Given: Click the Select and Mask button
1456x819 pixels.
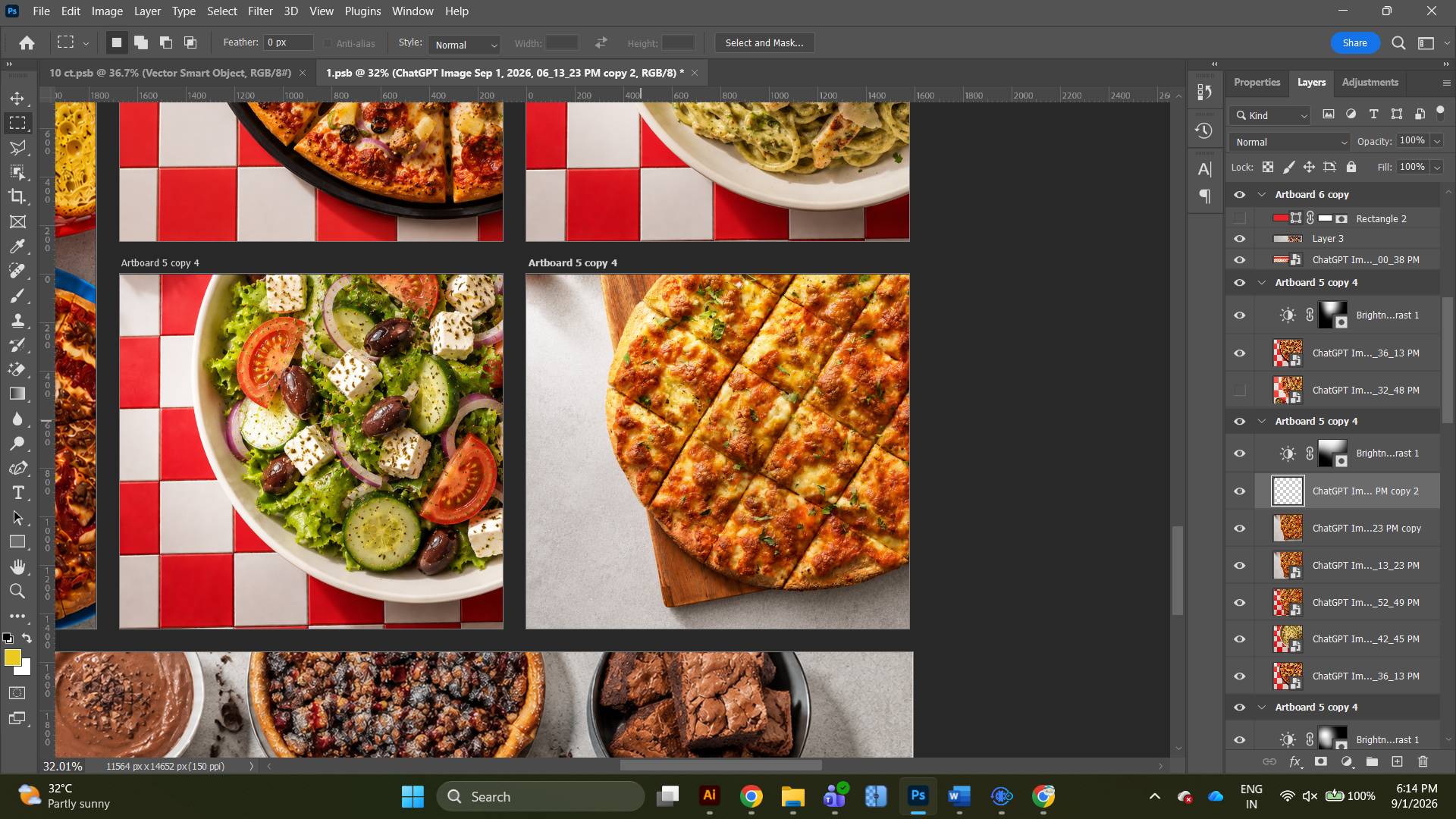Looking at the screenshot, I should click(764, 43).
